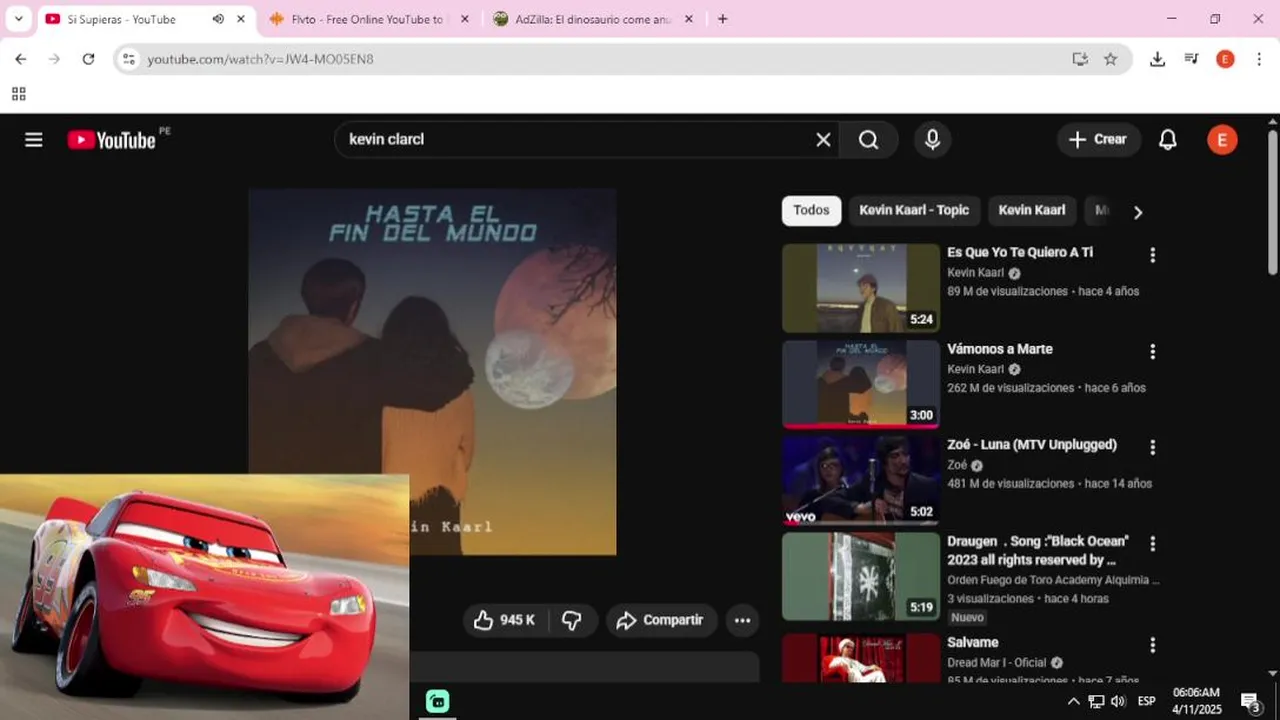Open Windows notification center icon
The height and width of the screenshot is (720, 1280).
(x=1250, y=702)
